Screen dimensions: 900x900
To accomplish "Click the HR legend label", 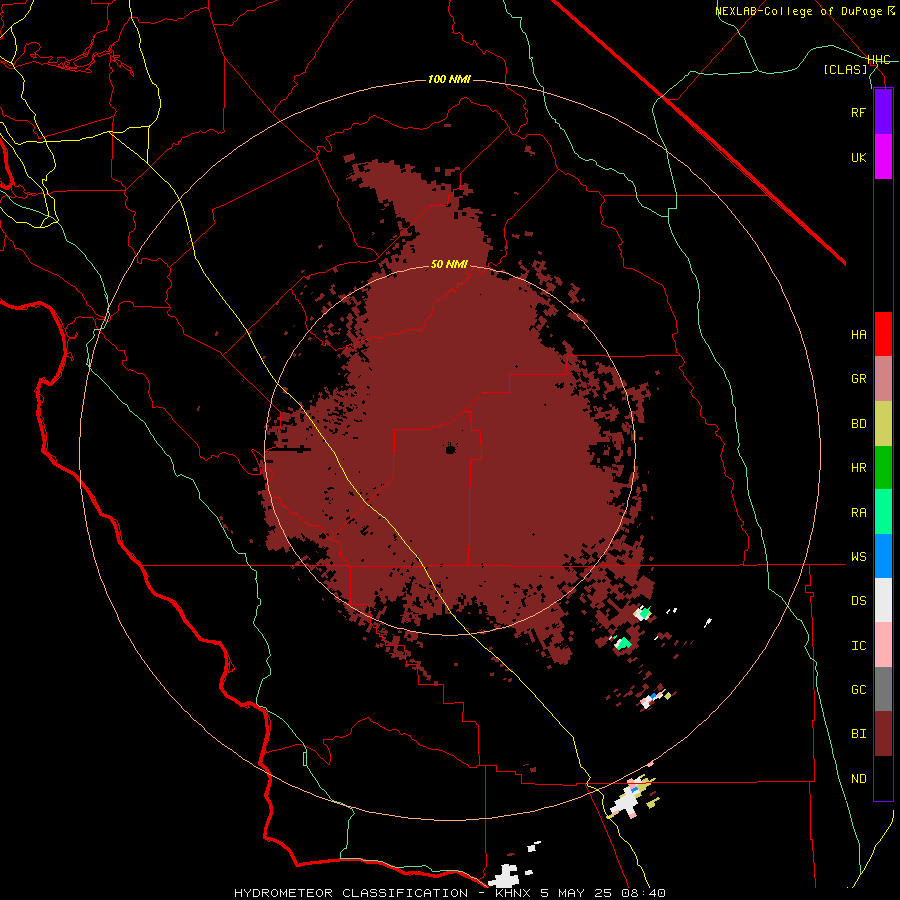I will click(858, 468).
